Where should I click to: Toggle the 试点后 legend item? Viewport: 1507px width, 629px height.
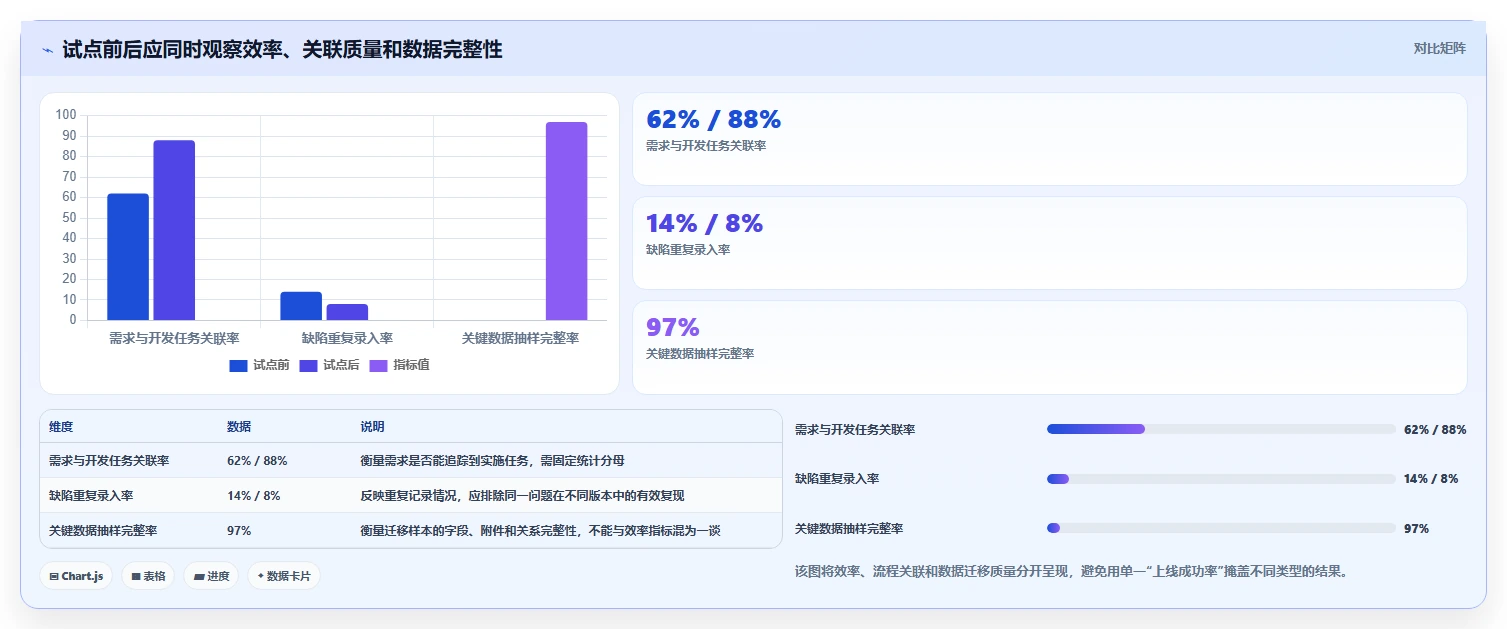tap(329, 365)
